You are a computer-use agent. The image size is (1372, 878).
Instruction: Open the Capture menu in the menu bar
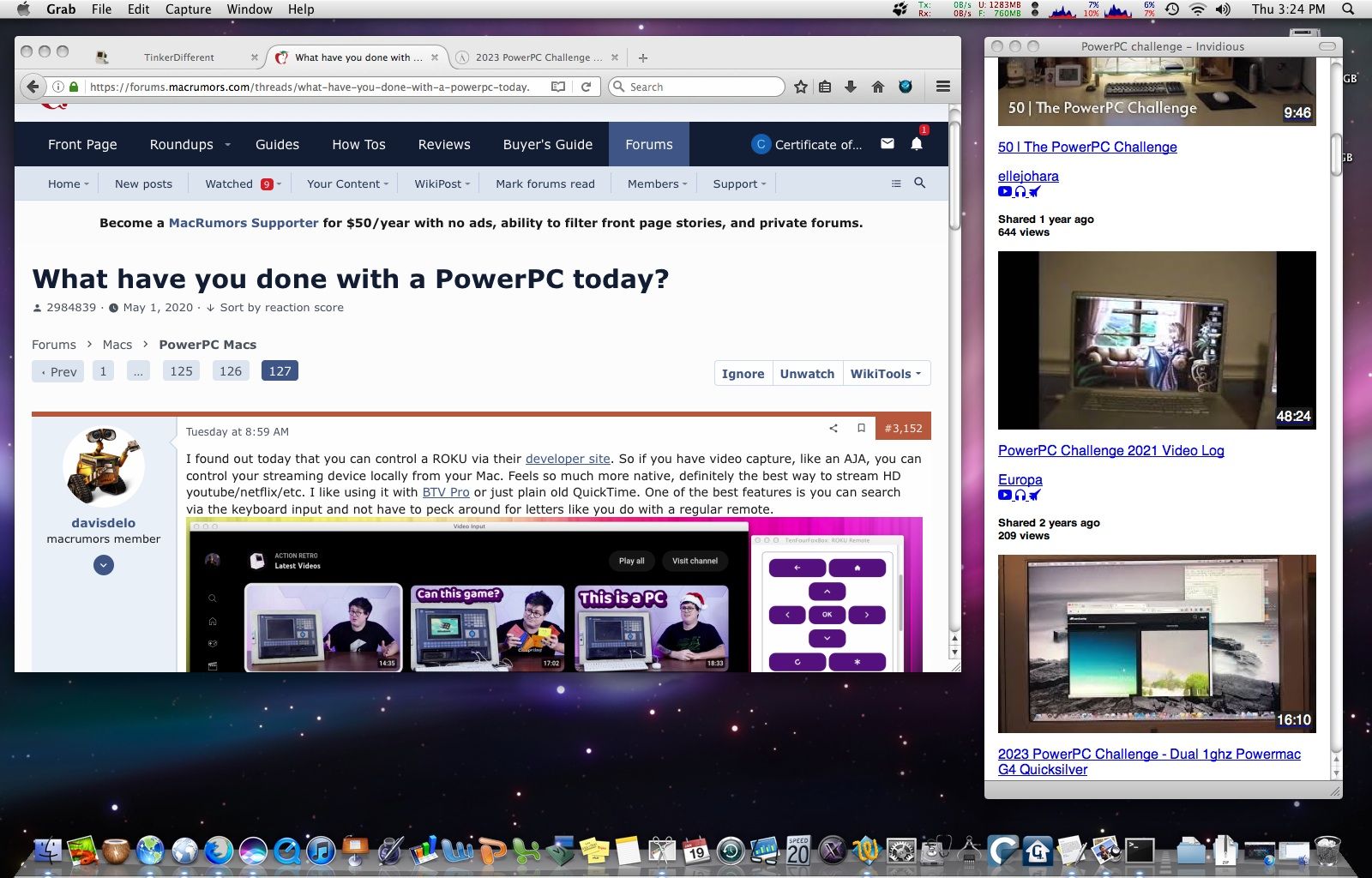point(188,9)
